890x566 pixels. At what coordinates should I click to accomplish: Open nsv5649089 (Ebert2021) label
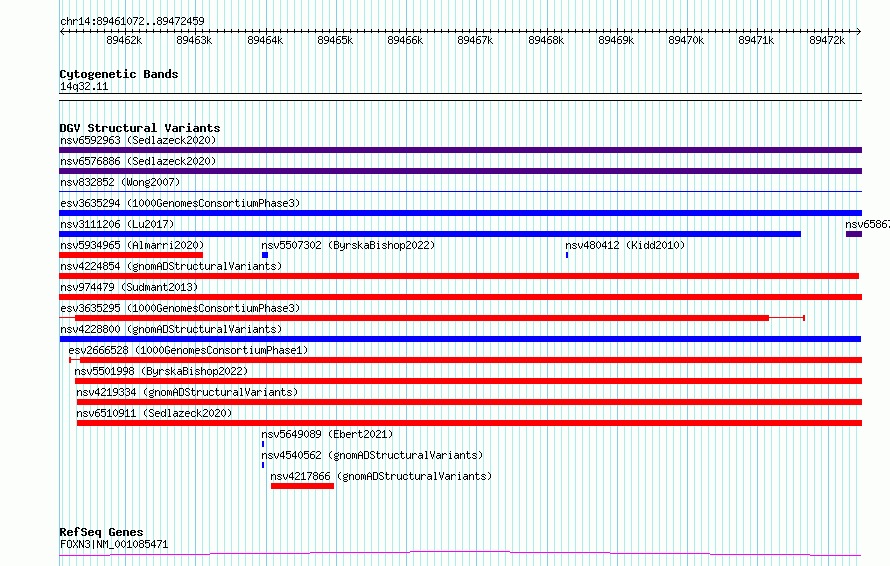click(327, 434)
